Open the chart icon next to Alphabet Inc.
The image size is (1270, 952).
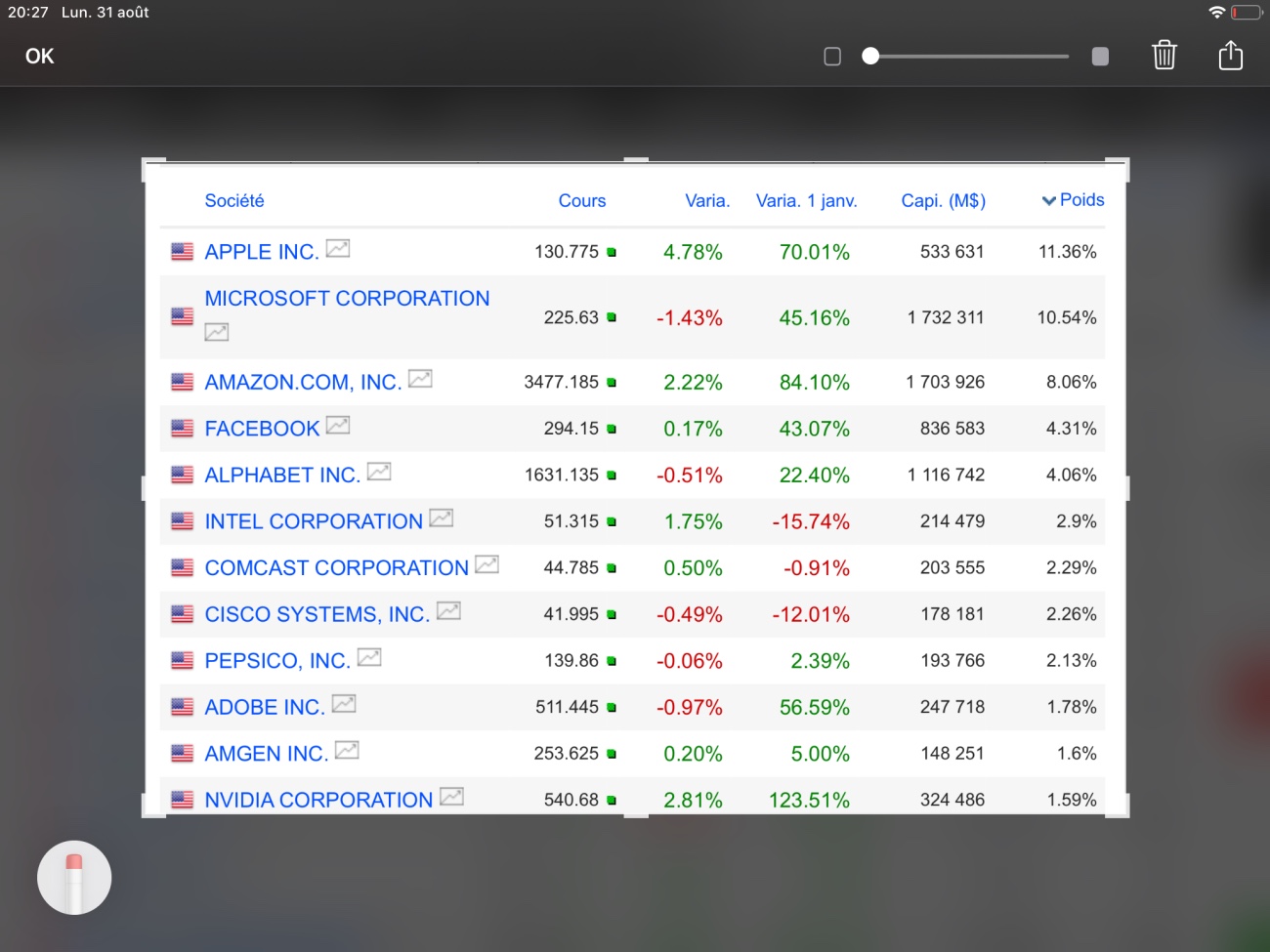coord(379,473)
